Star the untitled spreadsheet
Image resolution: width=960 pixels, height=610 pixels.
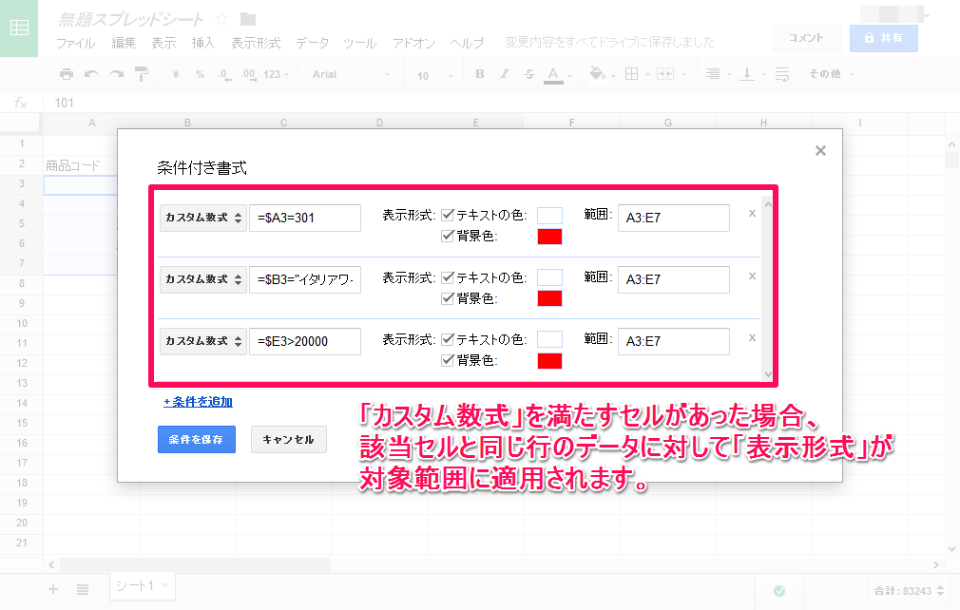[222, 19]
